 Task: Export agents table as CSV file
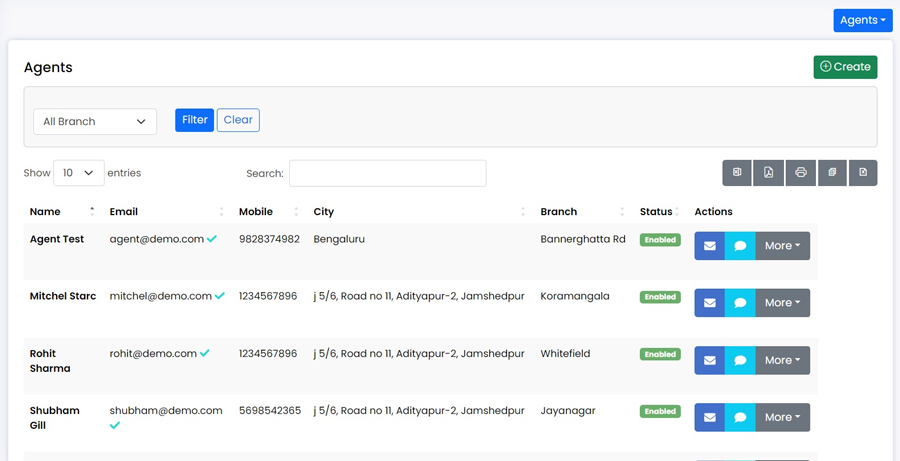tap(863, 173)
